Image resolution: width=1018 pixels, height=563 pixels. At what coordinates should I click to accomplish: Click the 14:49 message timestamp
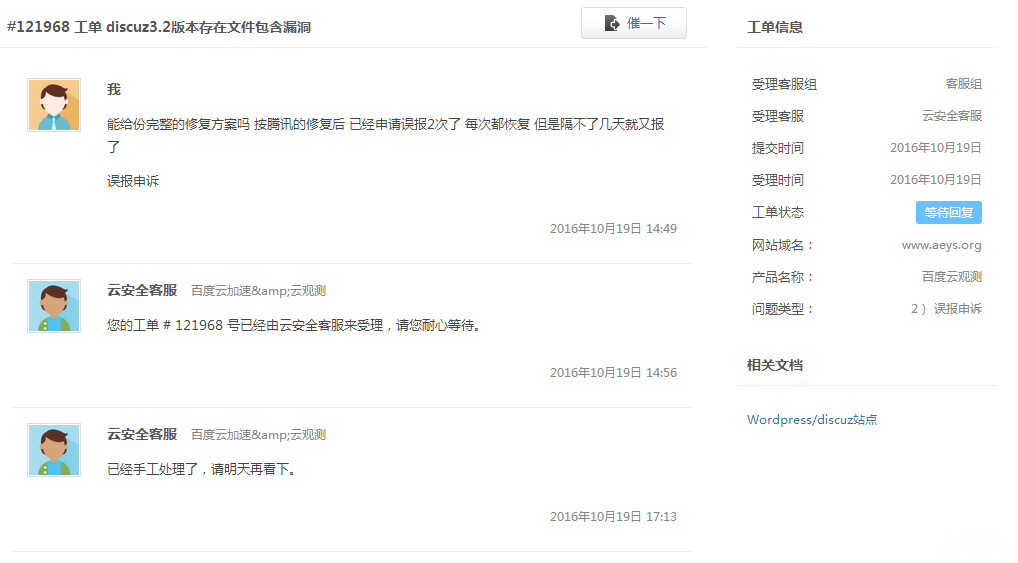613,229
